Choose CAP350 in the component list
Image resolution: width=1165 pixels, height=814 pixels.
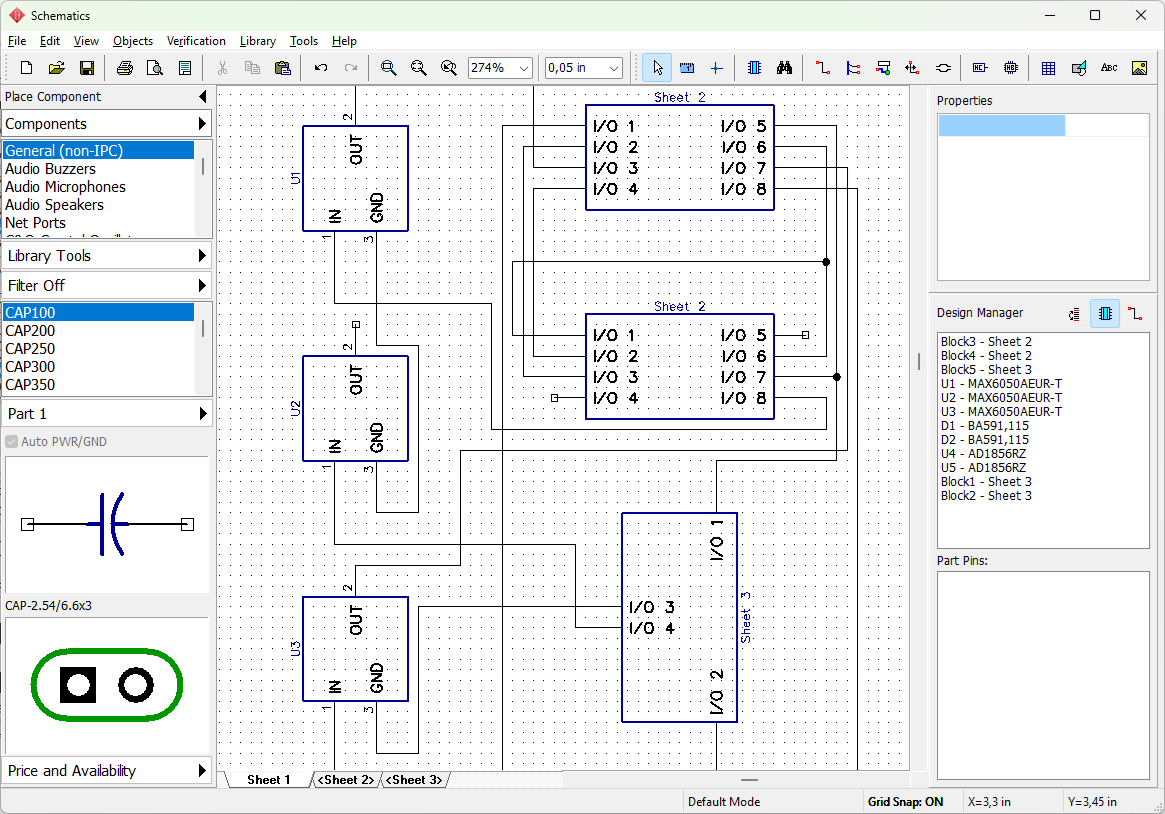click(x=98, y=385)
